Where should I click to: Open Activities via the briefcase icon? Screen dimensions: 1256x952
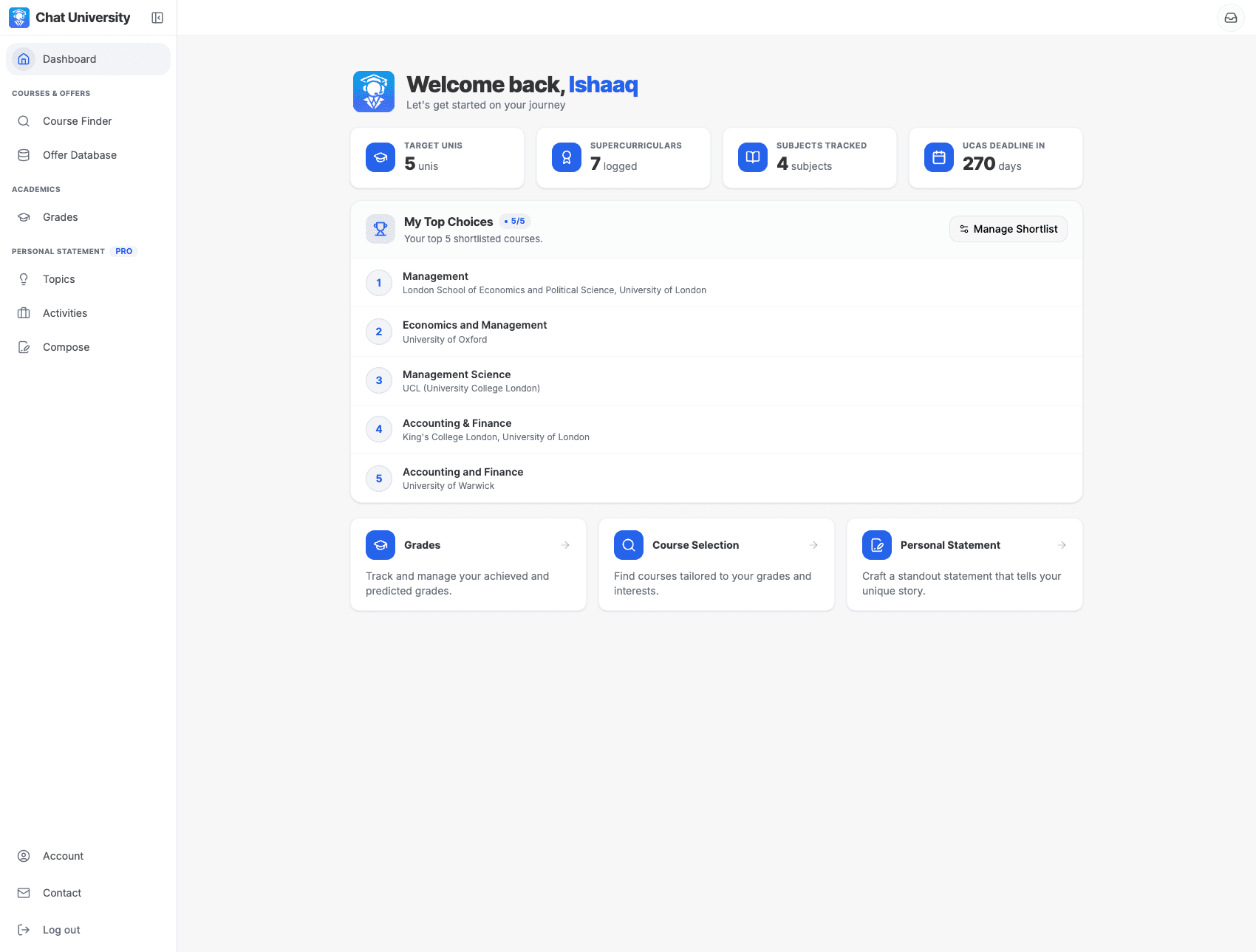click(24, 312)
